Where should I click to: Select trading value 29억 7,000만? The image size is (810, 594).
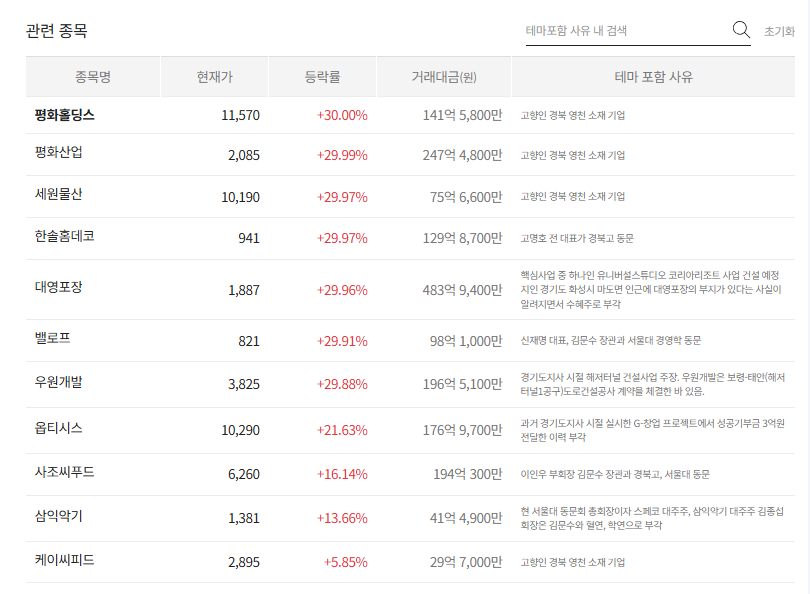pyautogui.click(x=466, y=562)
